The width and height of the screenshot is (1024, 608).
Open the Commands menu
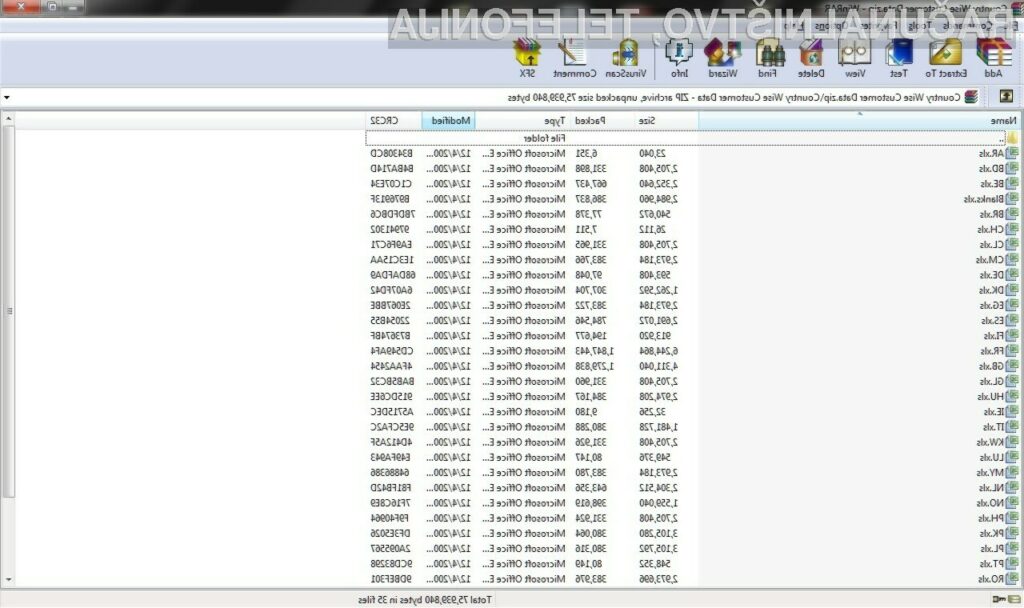point(965,25)
